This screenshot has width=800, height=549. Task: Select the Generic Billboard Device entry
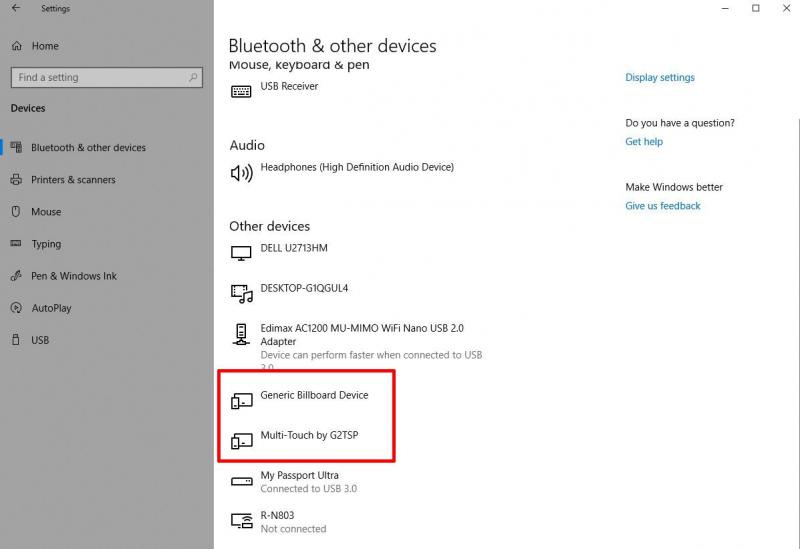(314, 396)
